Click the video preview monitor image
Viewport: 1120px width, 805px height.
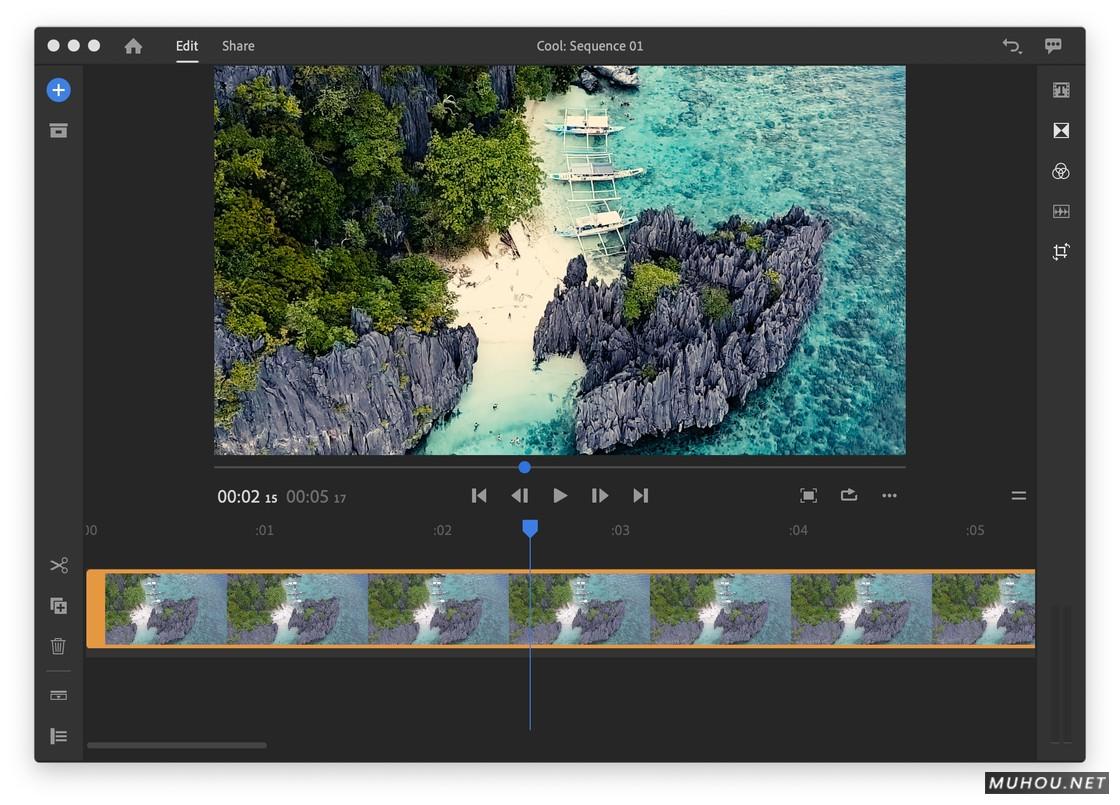coord(560,260)
